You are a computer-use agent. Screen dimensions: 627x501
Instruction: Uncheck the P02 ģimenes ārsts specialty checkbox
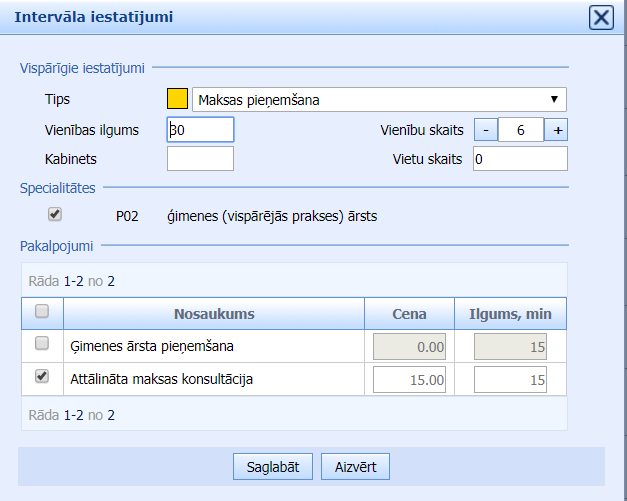pos(55,214)
